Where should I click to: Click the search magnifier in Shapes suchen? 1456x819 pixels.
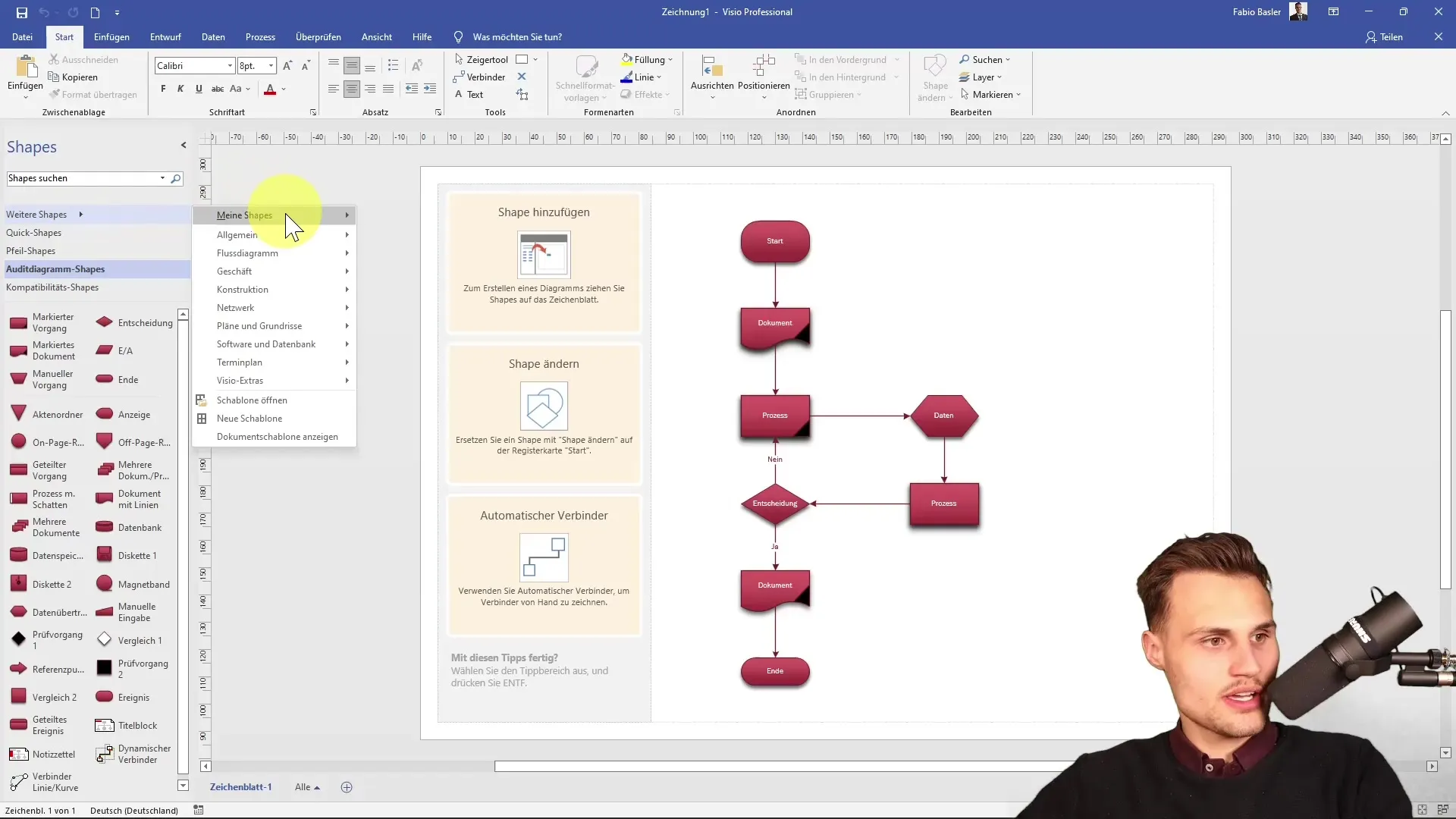click(x=176, y=178)
